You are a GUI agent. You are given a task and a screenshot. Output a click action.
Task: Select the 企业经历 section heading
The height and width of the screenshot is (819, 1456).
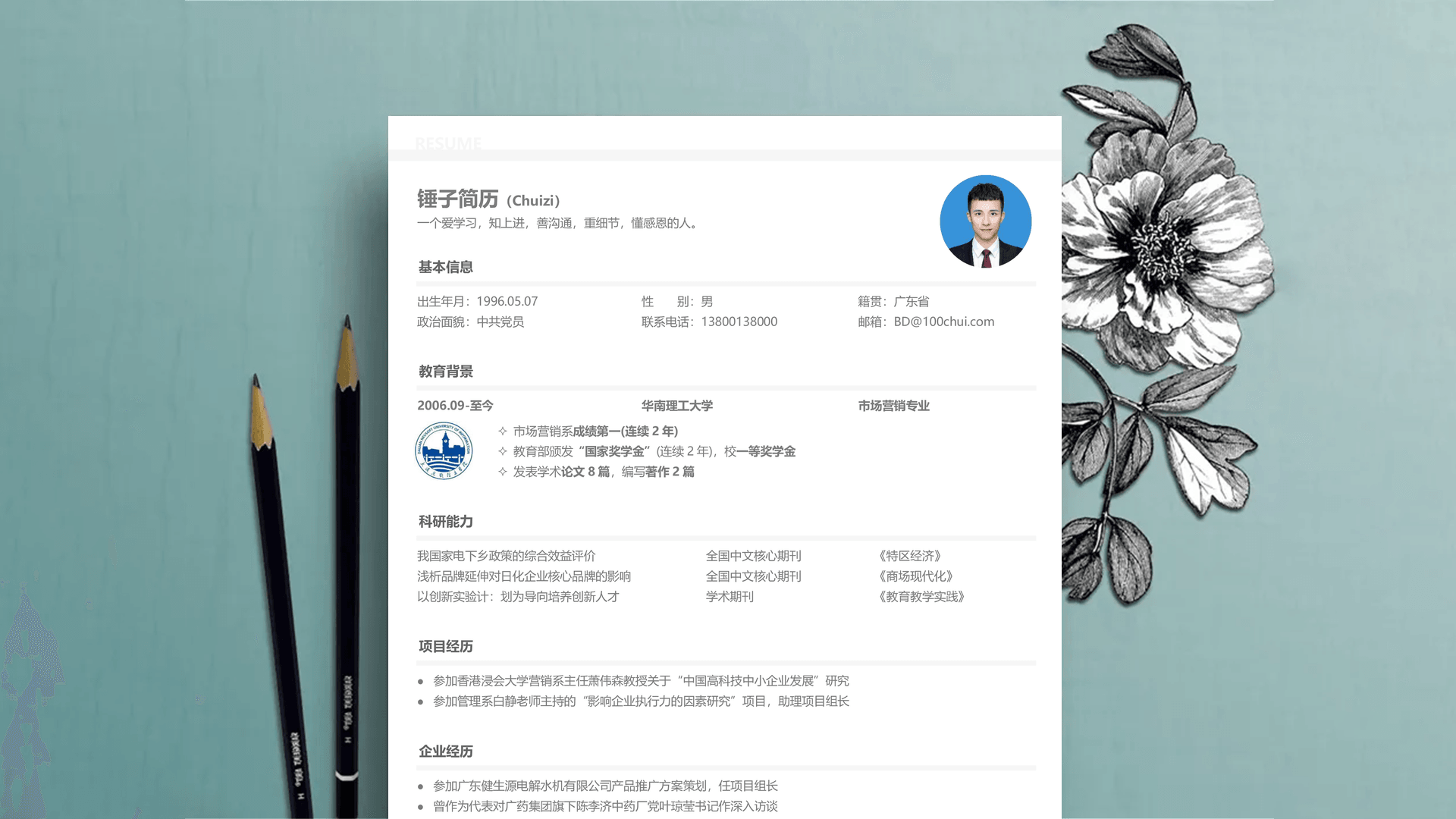446,752
